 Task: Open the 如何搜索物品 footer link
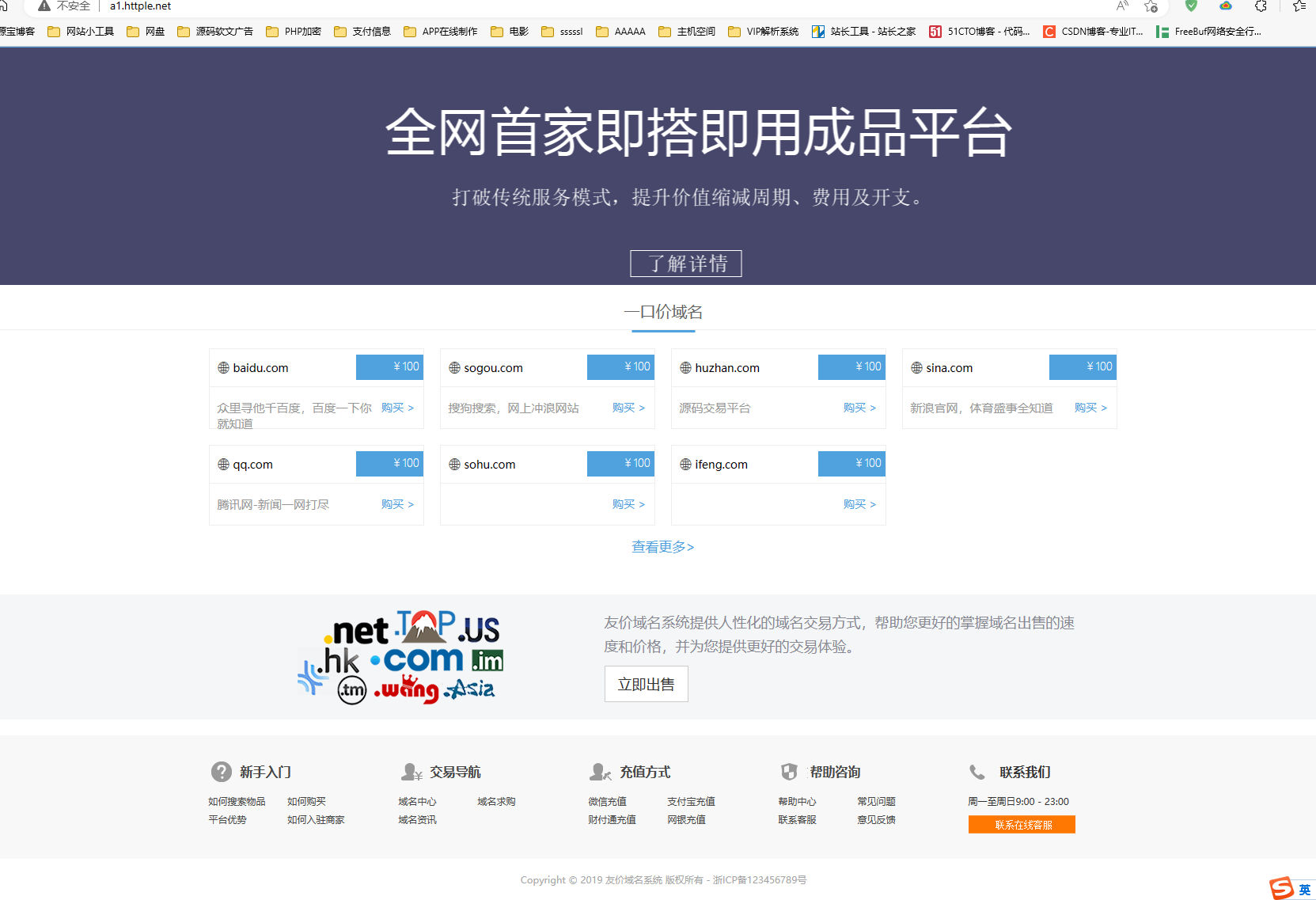[237, 802]
